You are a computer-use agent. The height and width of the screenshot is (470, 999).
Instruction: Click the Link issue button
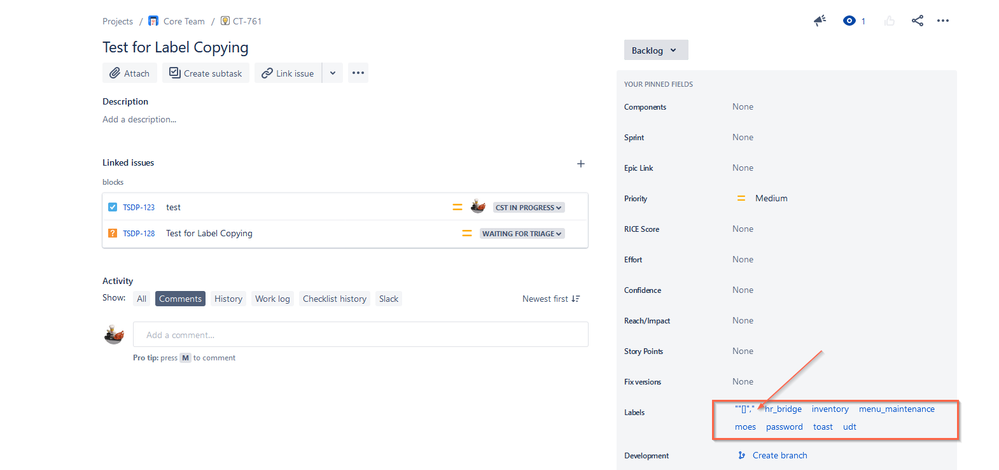(288, 73)
